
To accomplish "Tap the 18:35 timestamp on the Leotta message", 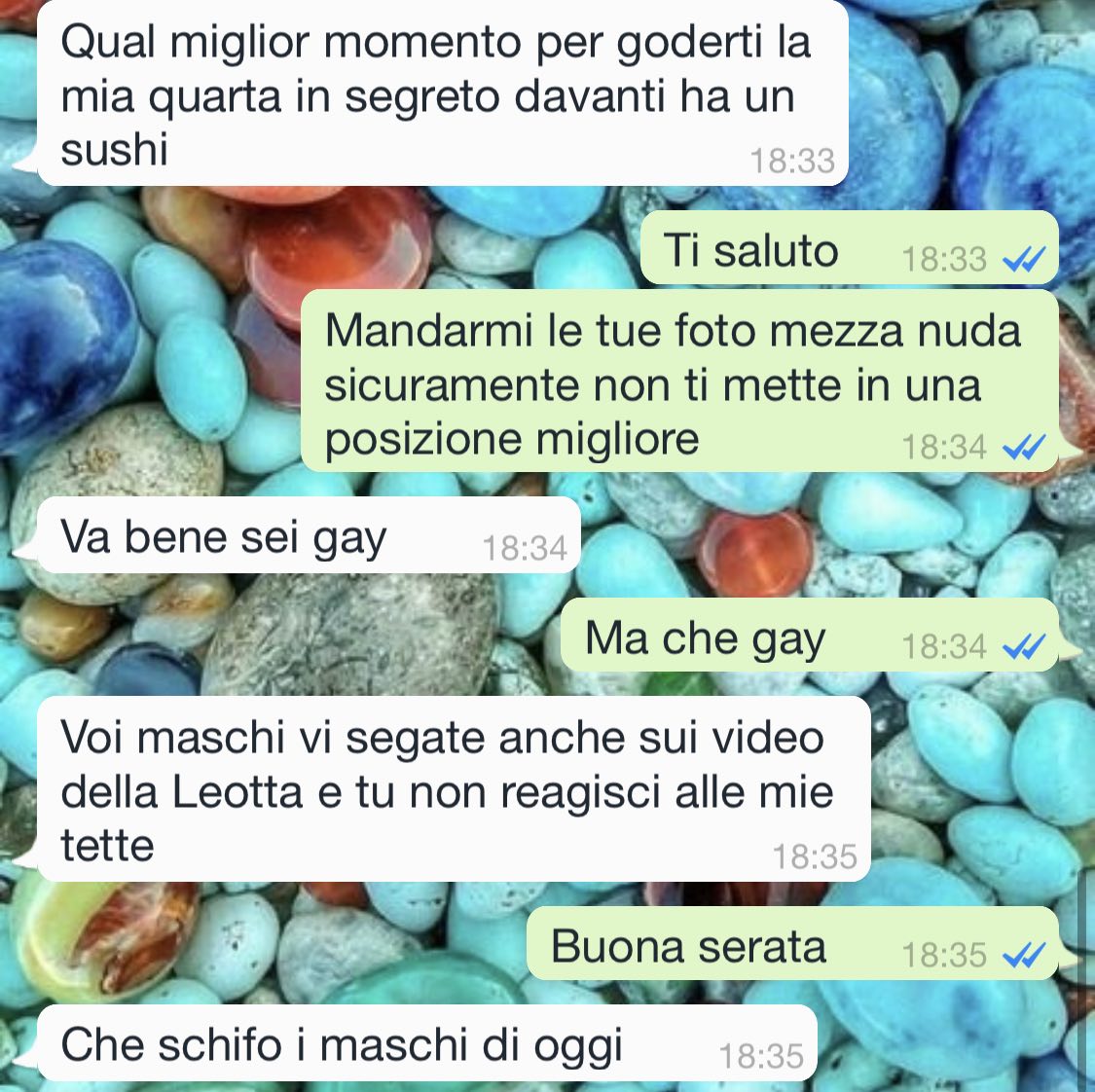I will coord(815,856).
